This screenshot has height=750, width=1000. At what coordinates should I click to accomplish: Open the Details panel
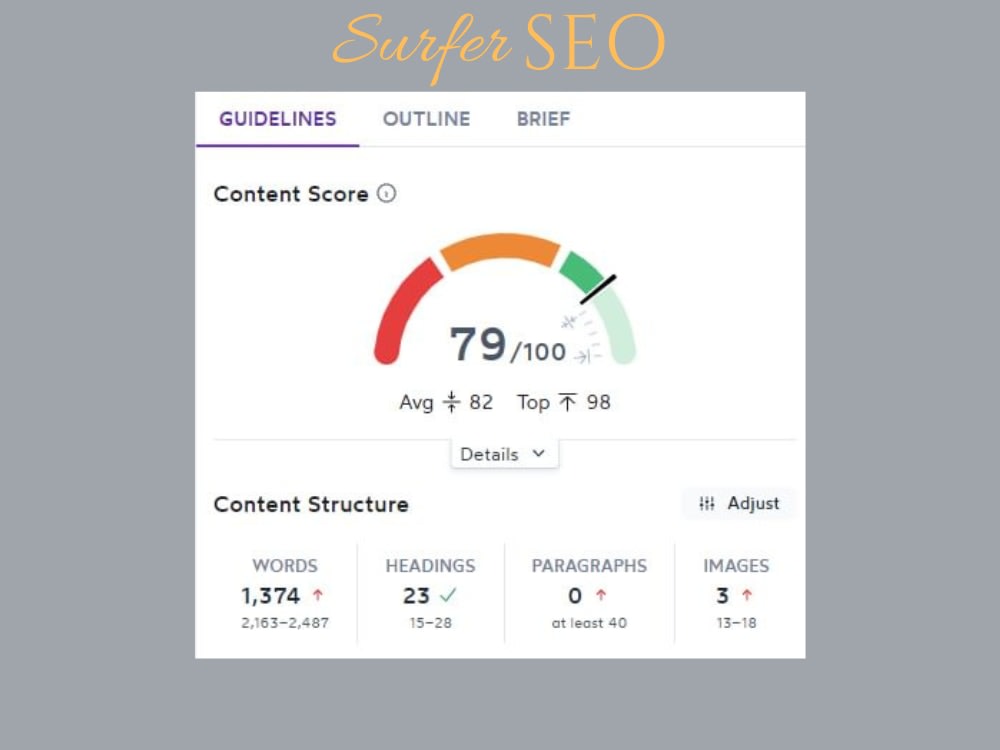(504, 454)
